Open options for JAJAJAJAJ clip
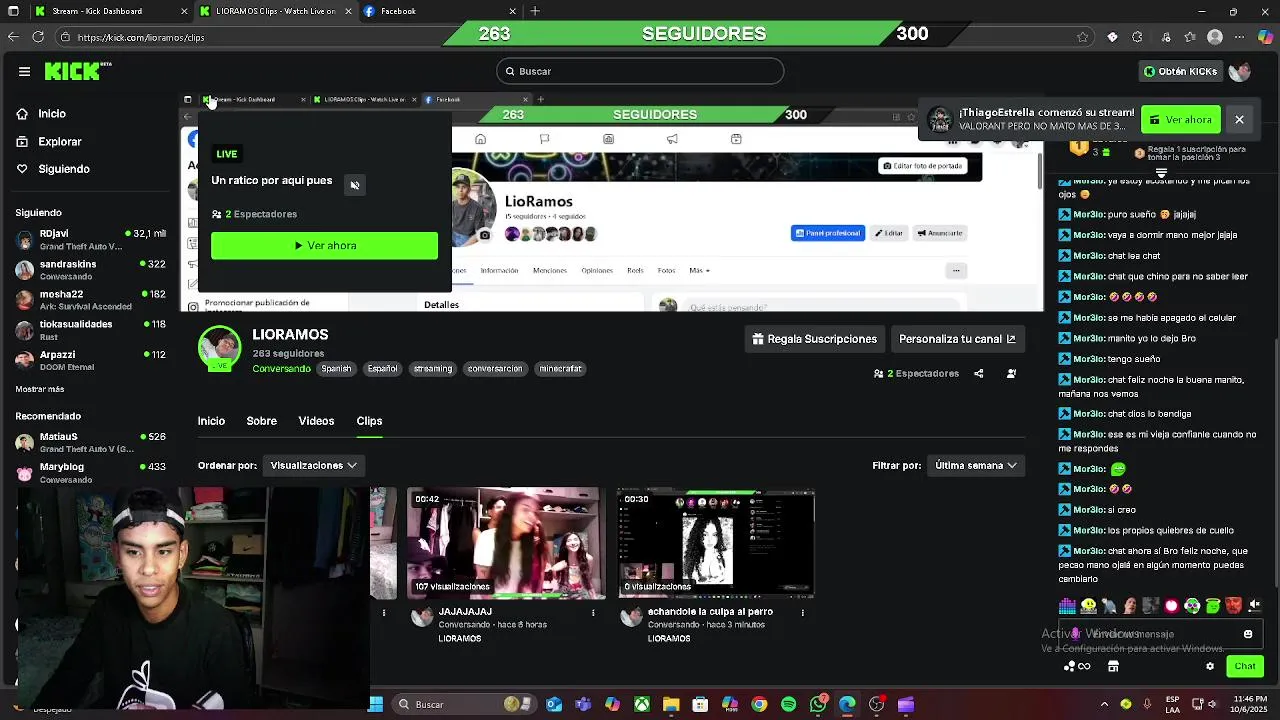This screenshot has height=720, width=1280. [x=593, y=612]
